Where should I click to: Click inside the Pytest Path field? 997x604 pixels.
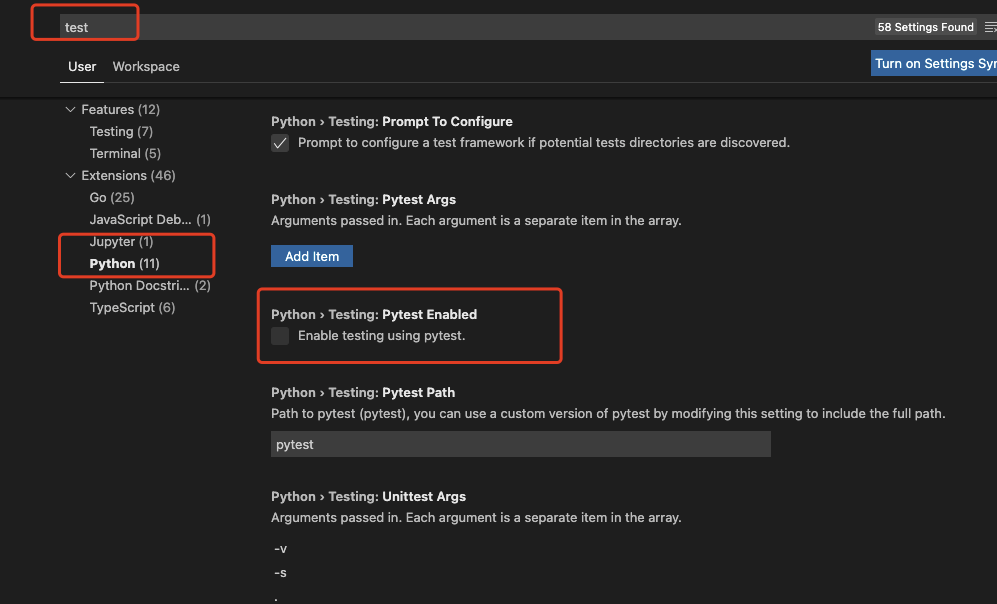point(520,444)
